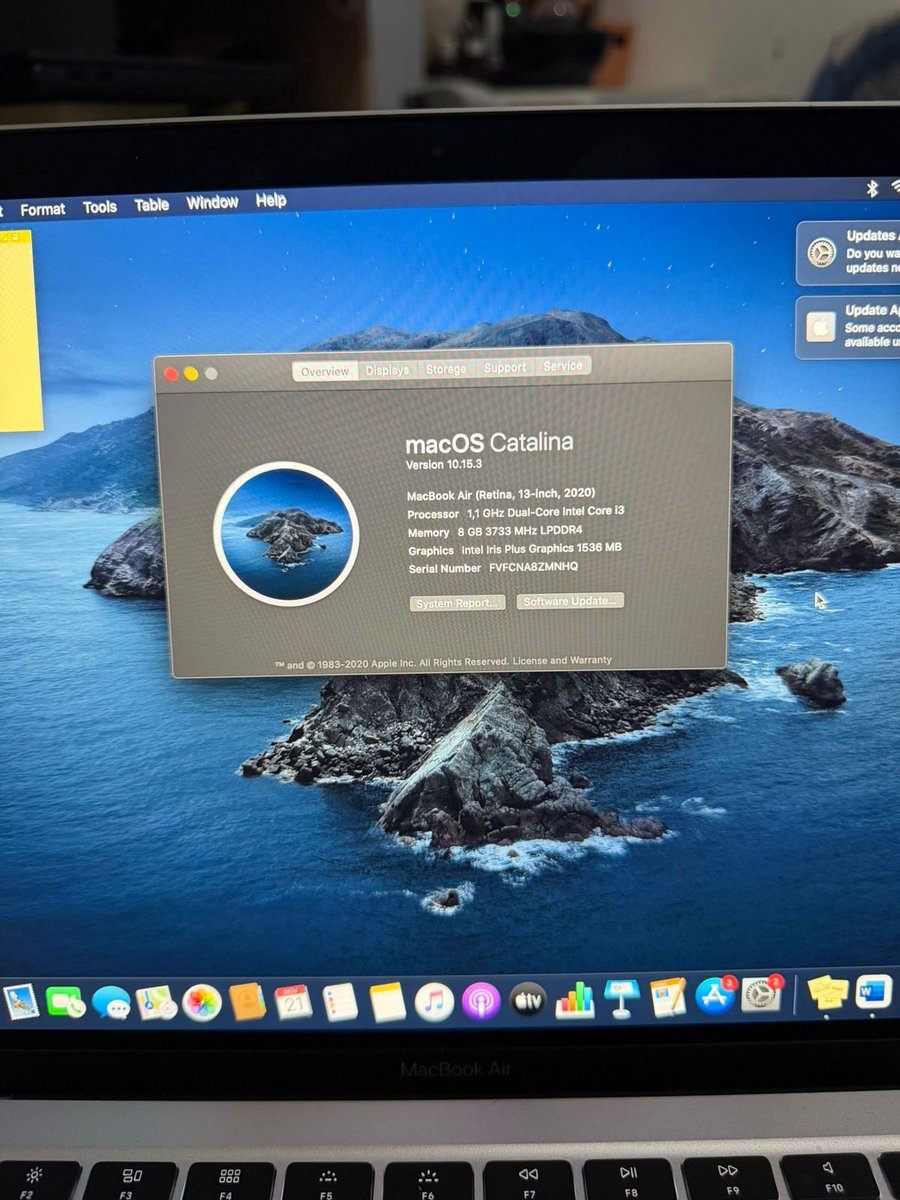Image resolution: width=900 pixels, height=1200 pixels.
Task: Click the Update Apple ID notification
Action: point(848,327)
